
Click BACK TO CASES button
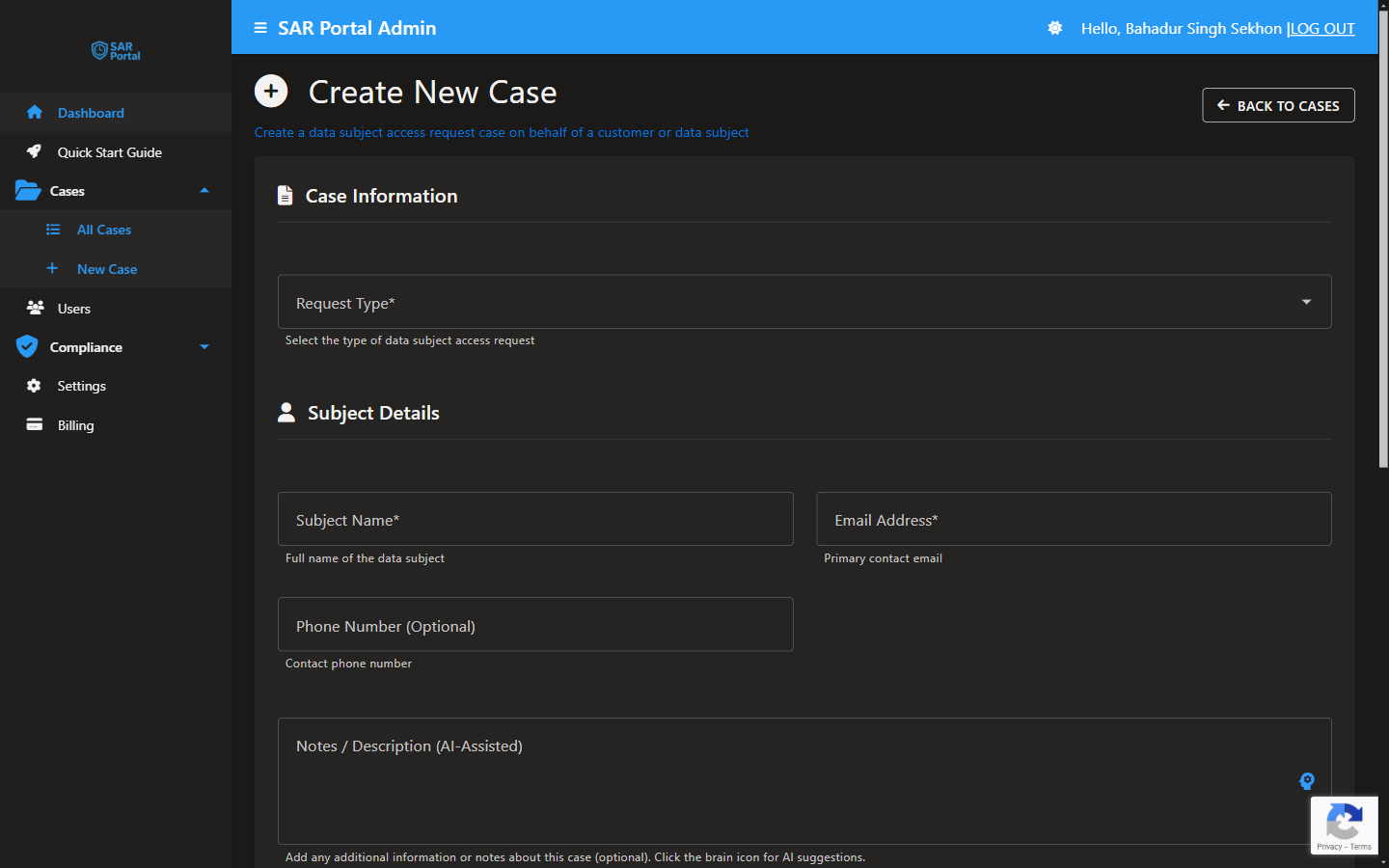point(1278,105)
